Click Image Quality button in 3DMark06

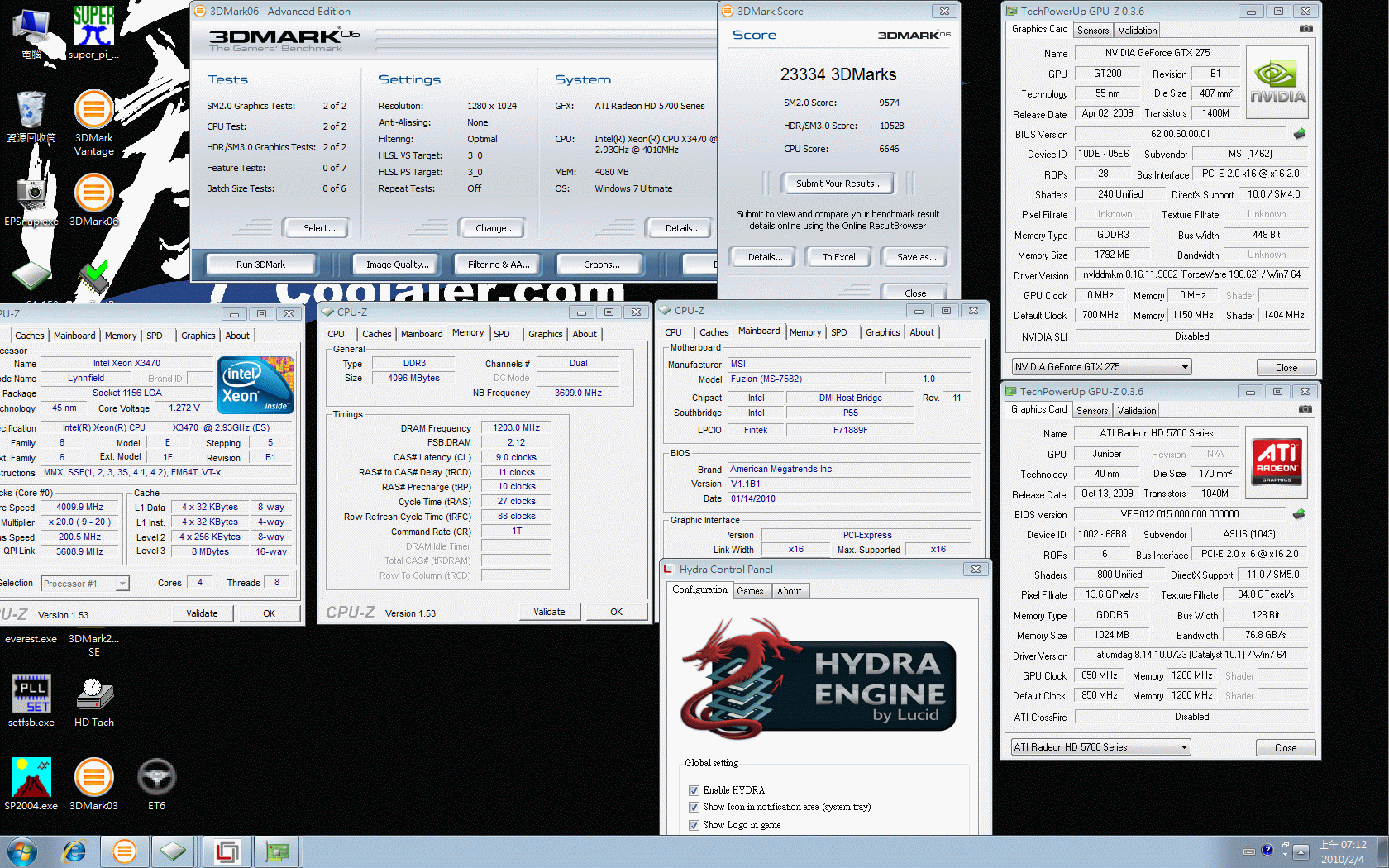tap(397, 265)
